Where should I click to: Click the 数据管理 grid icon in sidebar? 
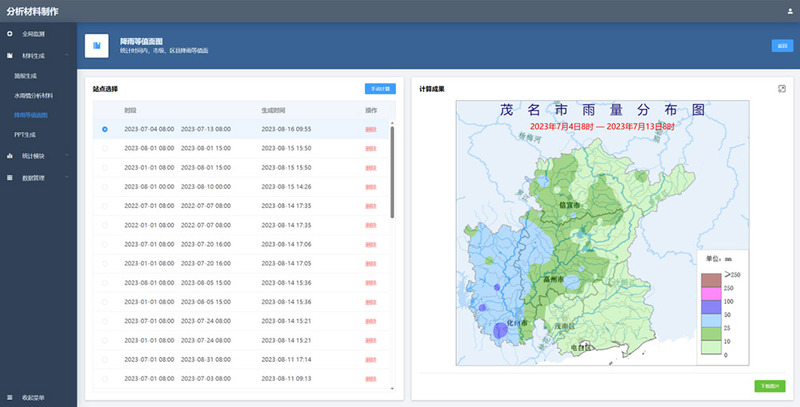[10, 177]
